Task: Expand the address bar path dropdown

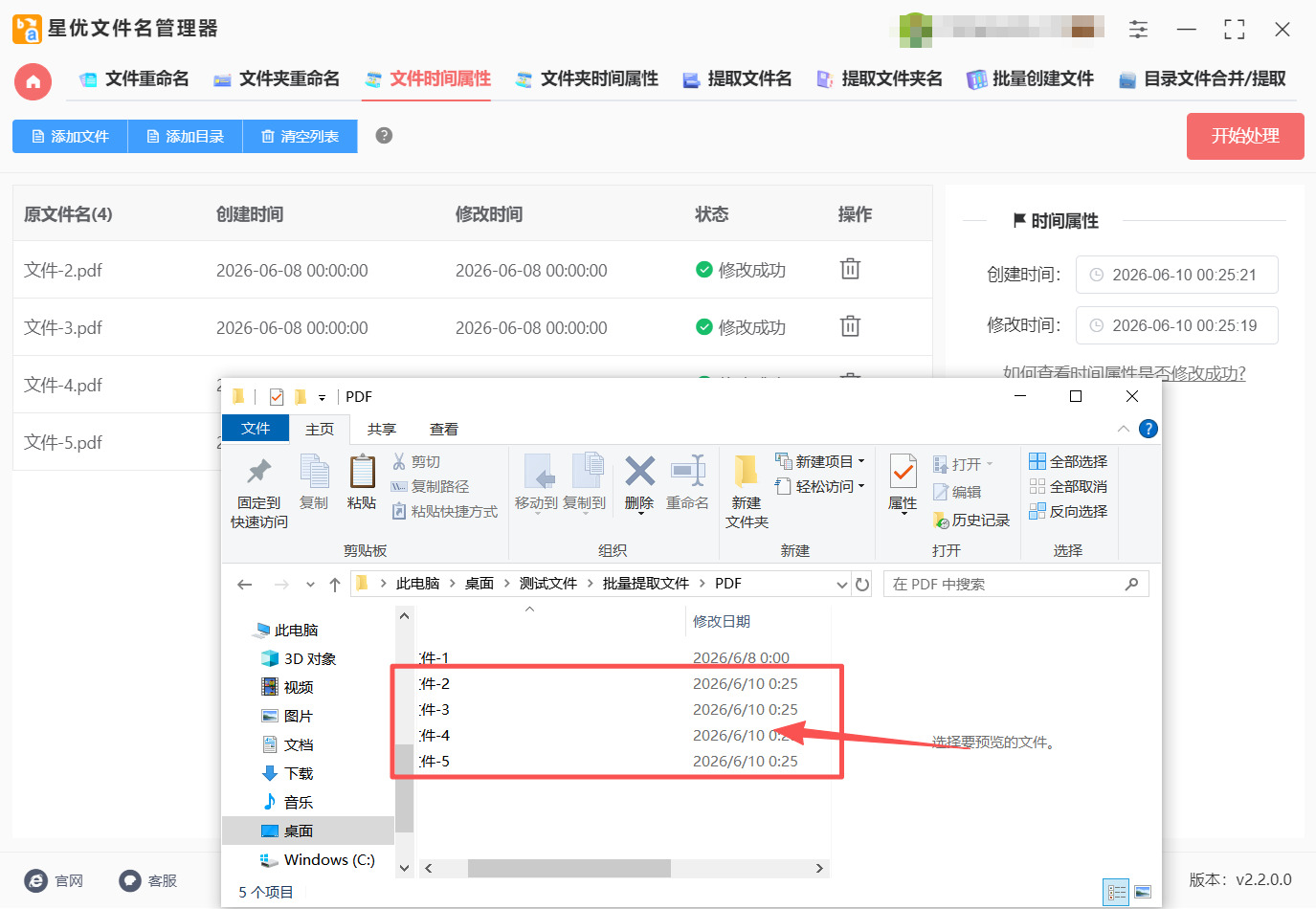Action: point(842,584)
